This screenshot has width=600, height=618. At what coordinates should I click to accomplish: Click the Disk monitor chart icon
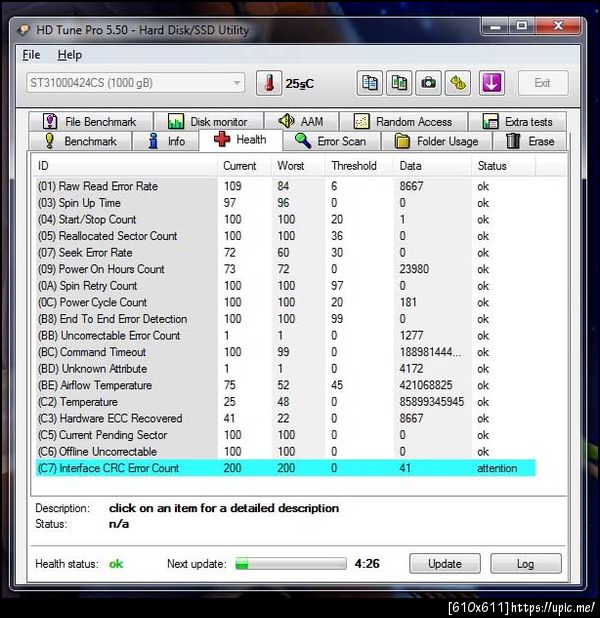click(x=175, y=121)
